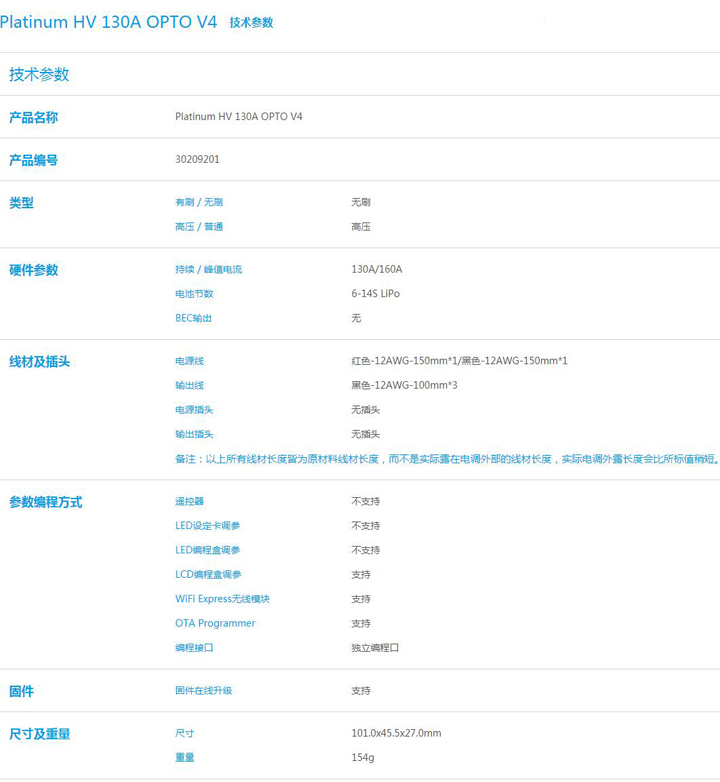Click the 支持 value for LCD编程盒调参
720x782 pixels.
pos(361,575)
